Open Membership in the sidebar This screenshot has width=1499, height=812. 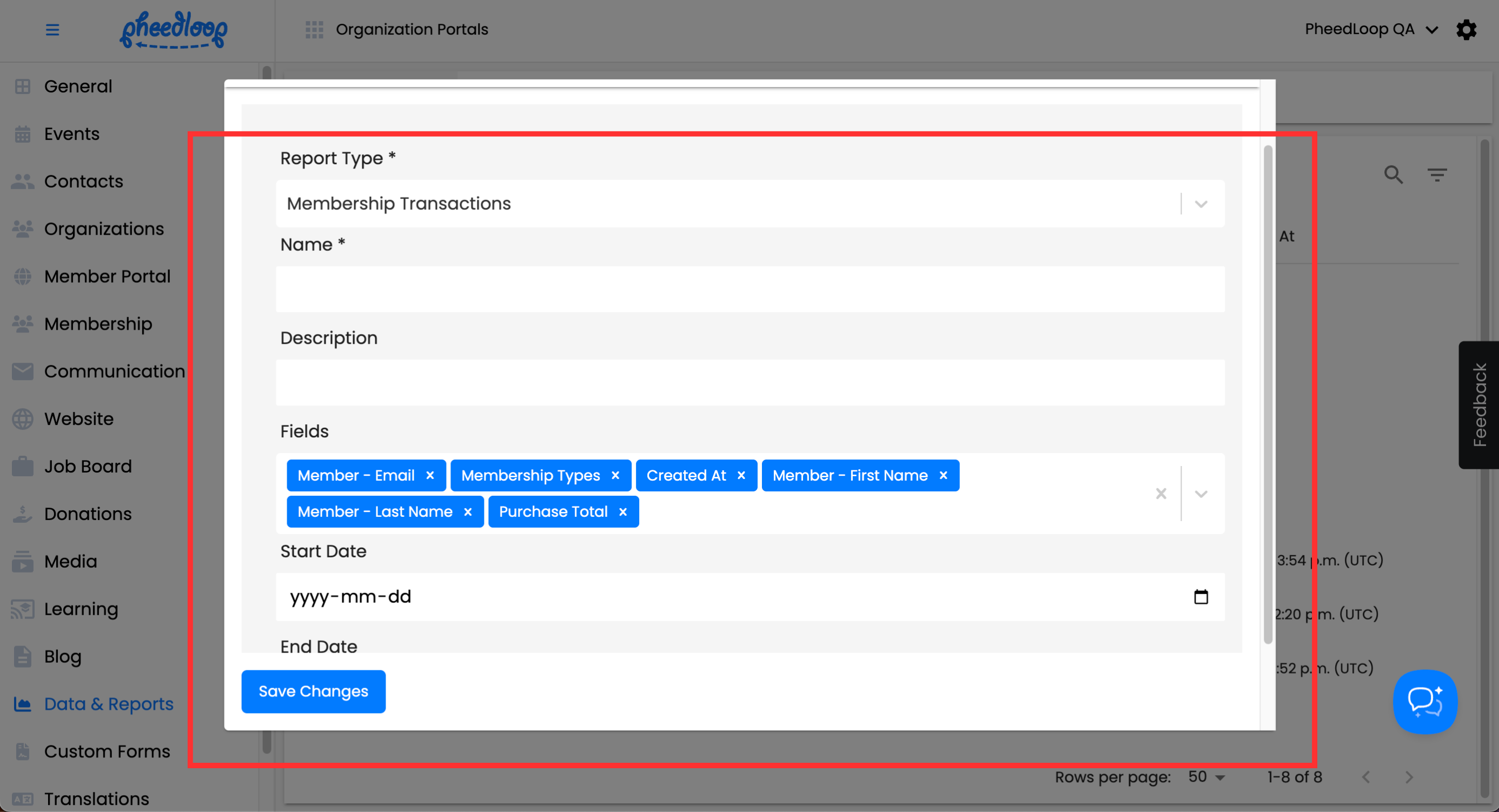pyautogui.click(x=98, y=324)
